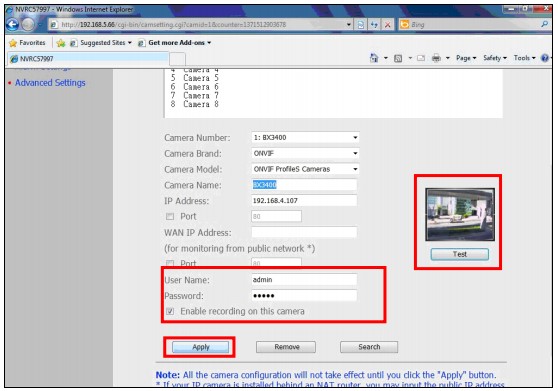
Task: Click the camera preview thumbnail
Action: coord(460,215)
